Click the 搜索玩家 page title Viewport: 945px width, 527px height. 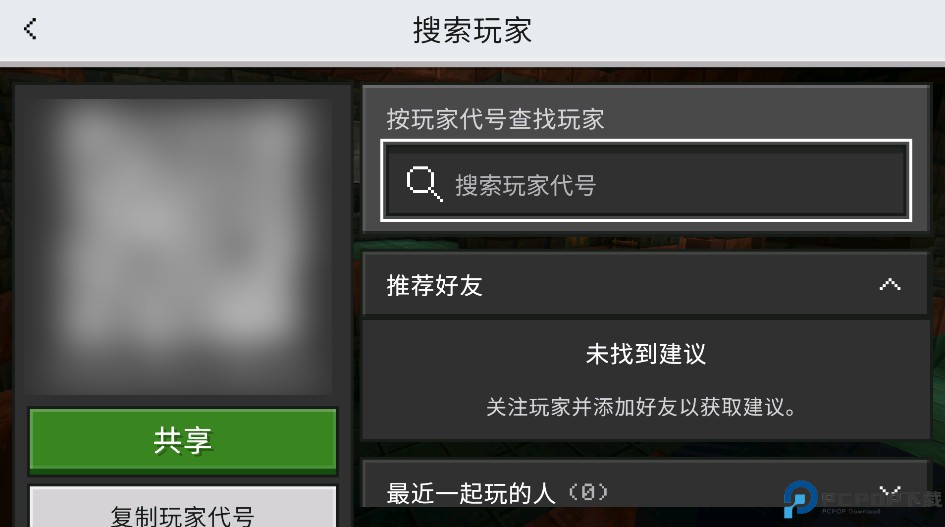472,30
